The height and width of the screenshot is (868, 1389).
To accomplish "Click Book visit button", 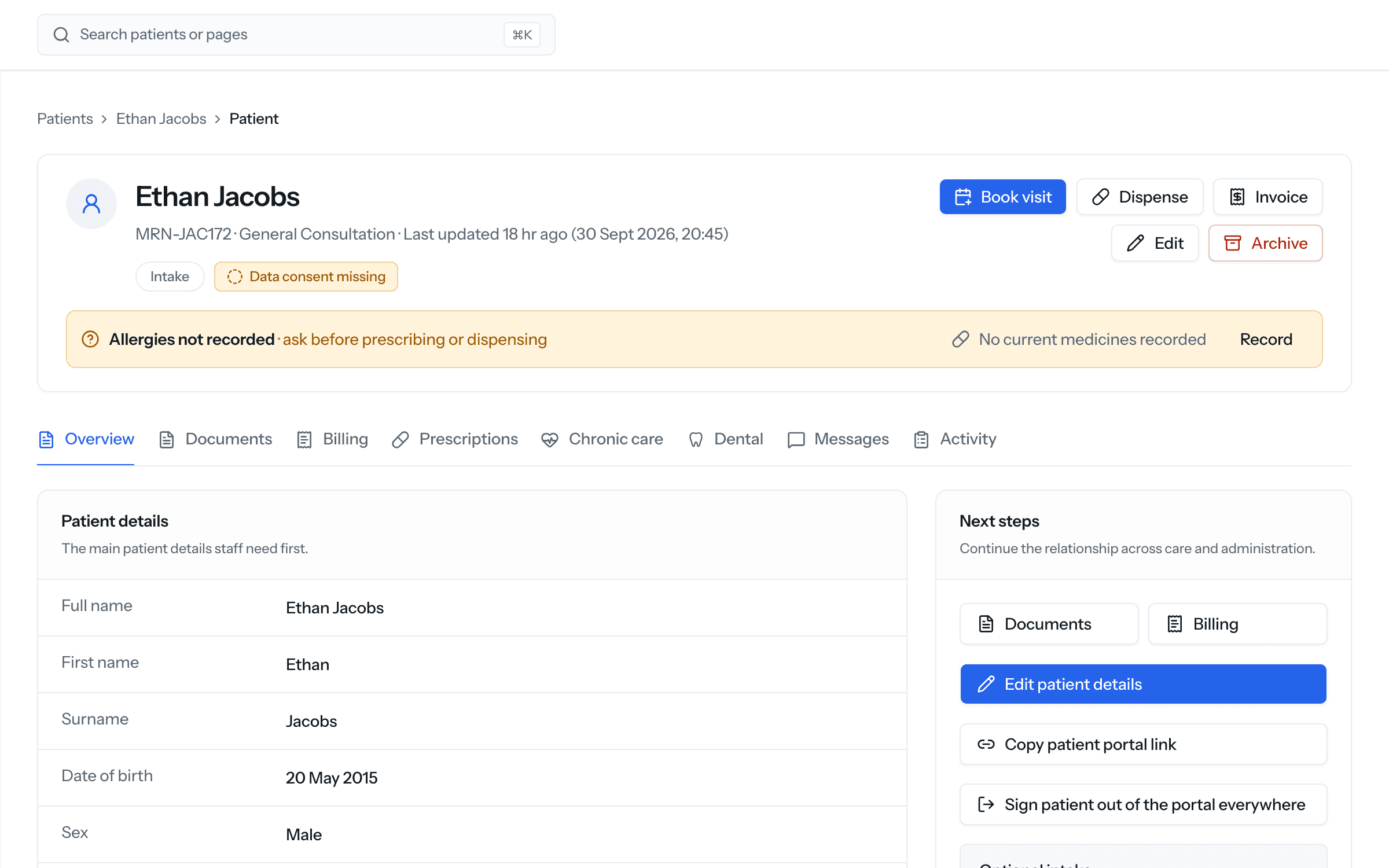I will (1002, 197).
